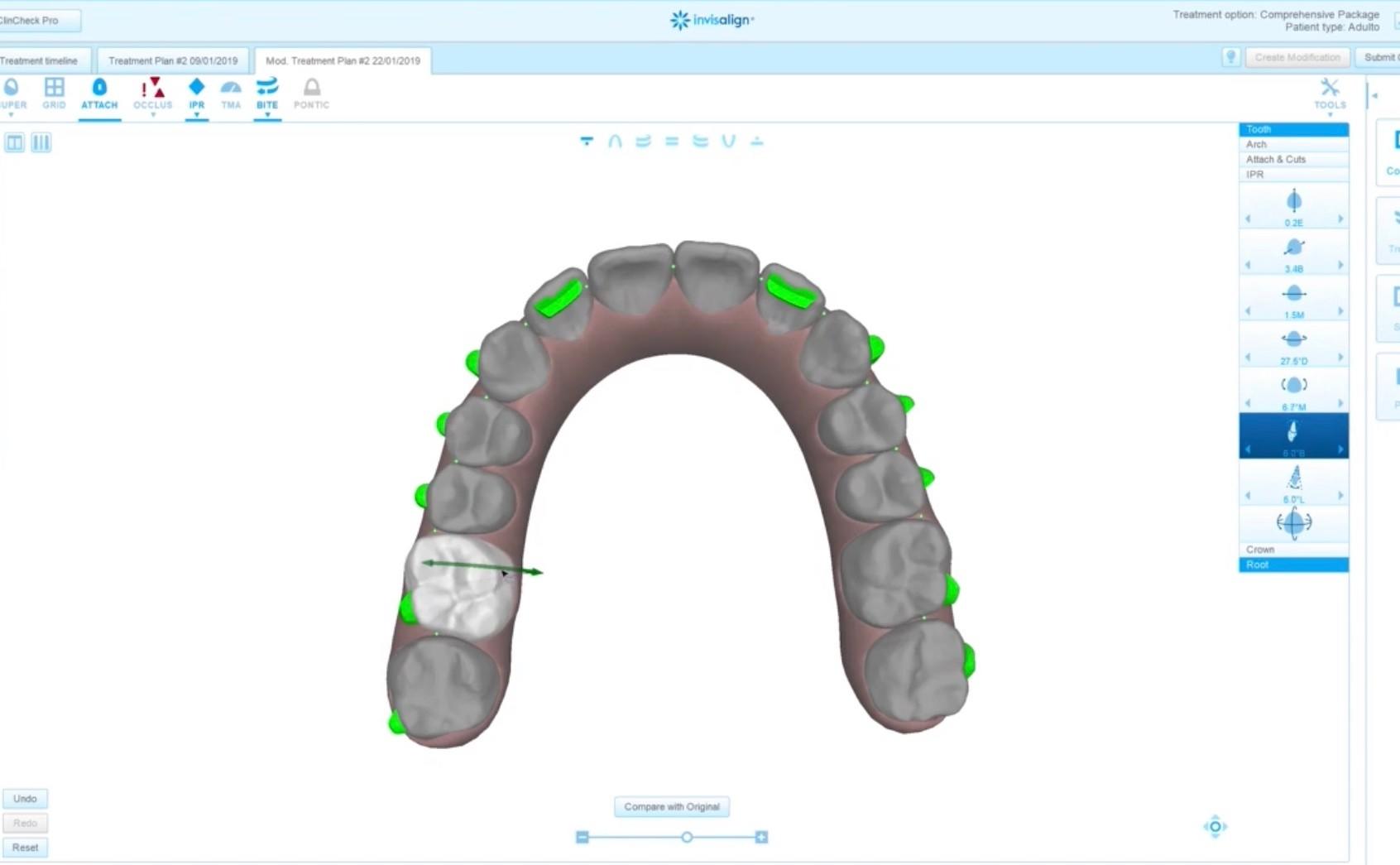Click the Undo button

click(25, 799)
